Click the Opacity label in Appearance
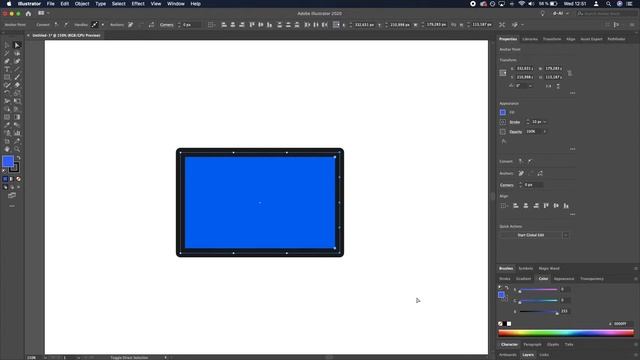Viewport: 640px width, 360px height. point(516,132)
